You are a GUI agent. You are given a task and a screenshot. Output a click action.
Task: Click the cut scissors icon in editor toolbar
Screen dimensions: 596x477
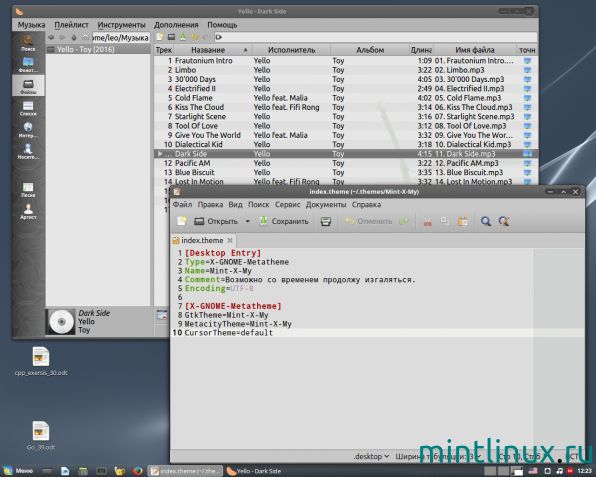[x=428, y=222]
